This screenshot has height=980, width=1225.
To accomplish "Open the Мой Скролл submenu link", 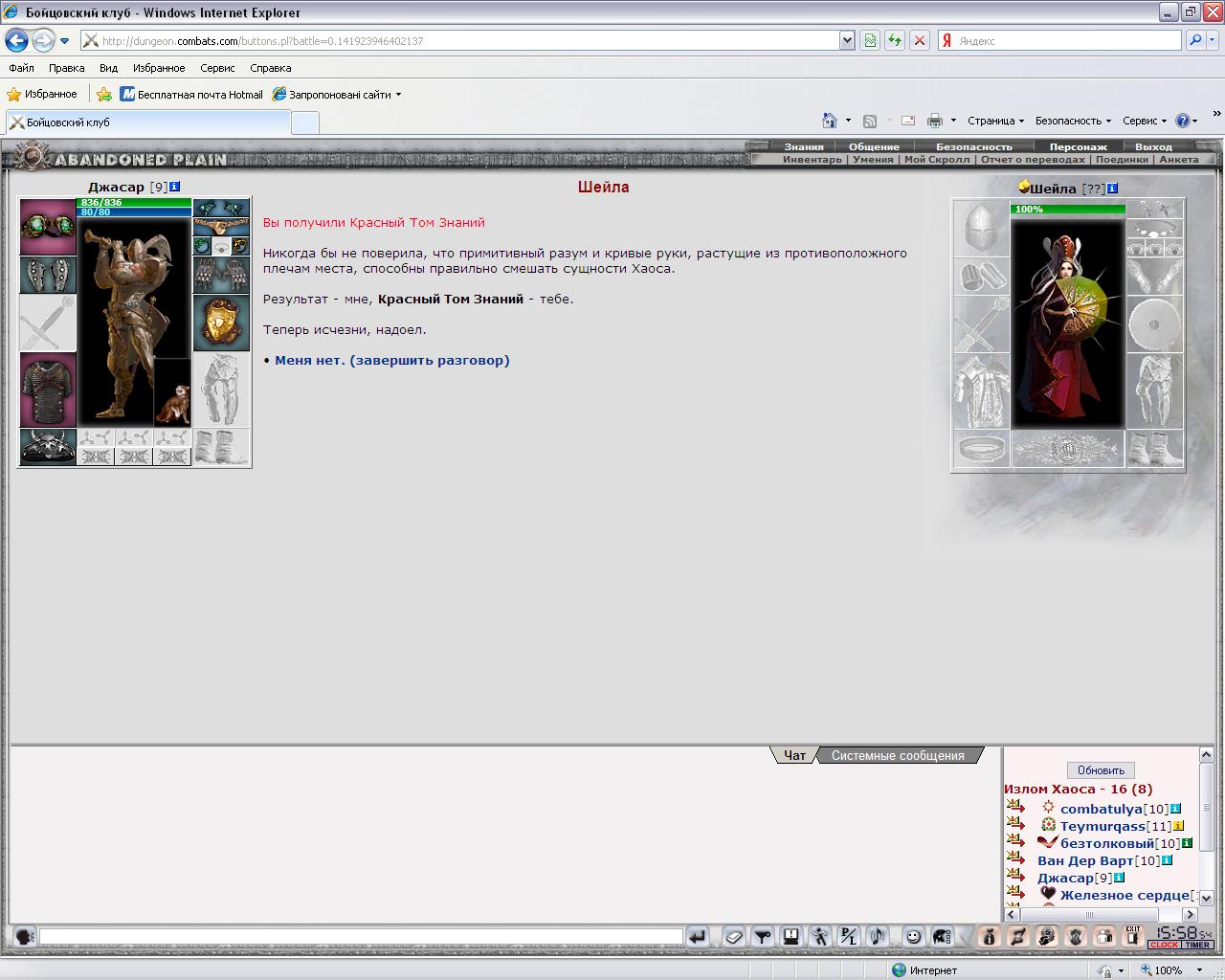I will click(x=937, y=160).
